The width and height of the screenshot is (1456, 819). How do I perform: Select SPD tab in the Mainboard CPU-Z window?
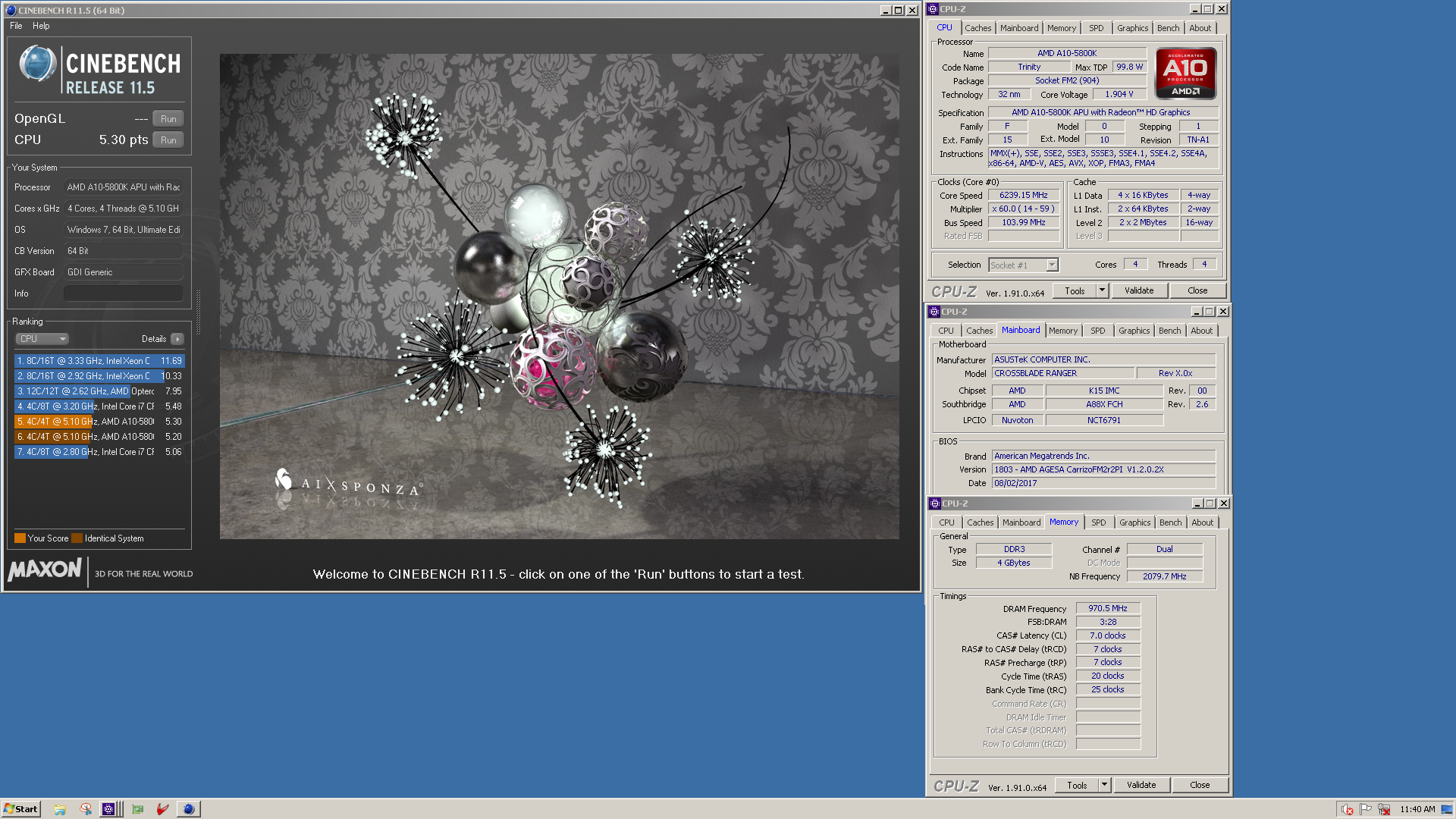tap(1097, 331)
